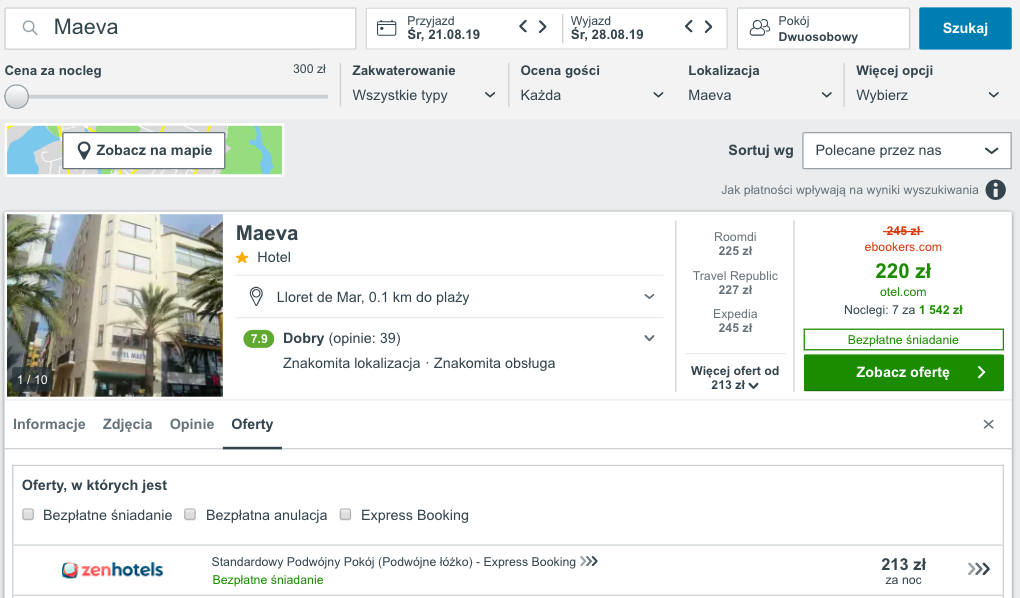Click the Zobacz ofertę green button
This screenshot has height=598, width=1020.
point(904,372)
